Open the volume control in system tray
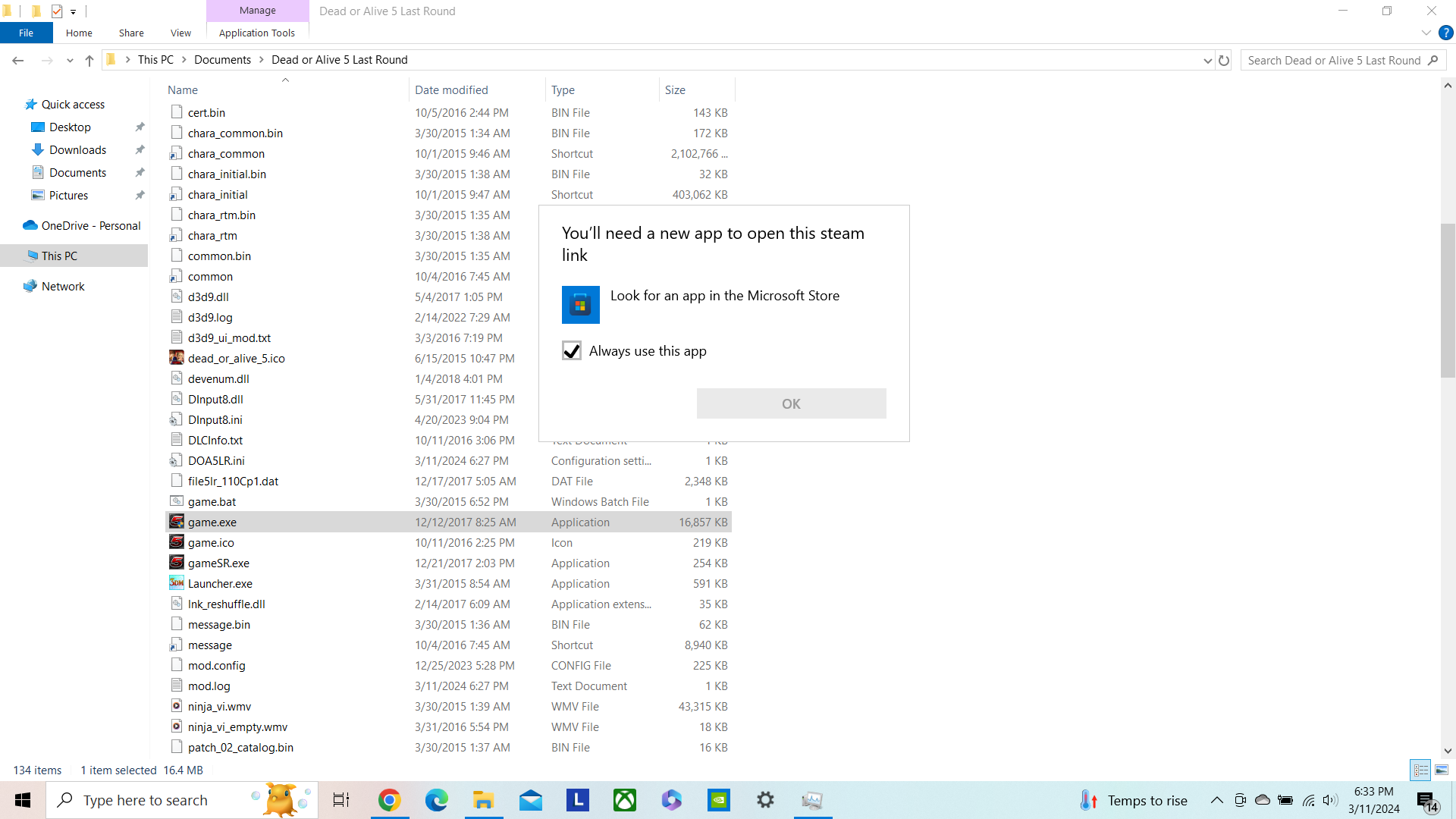 pyautogui.click(x=1330, y=800)
